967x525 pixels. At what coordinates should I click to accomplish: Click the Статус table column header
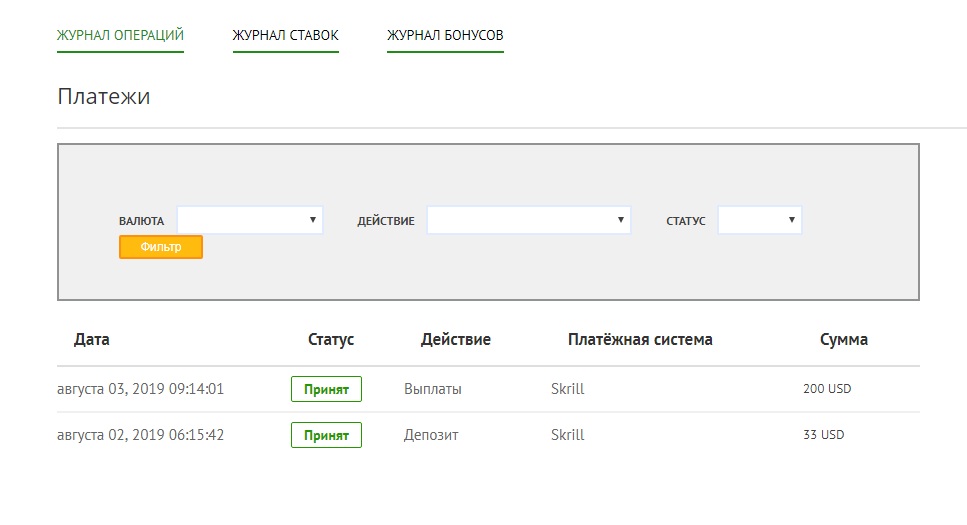coord(331,340)
